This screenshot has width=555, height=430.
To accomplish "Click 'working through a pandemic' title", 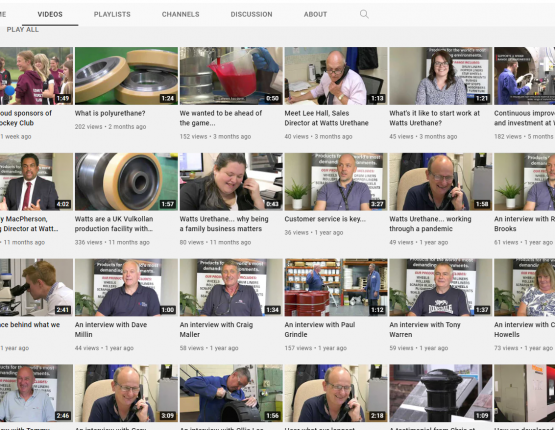I will click(430, 224).
